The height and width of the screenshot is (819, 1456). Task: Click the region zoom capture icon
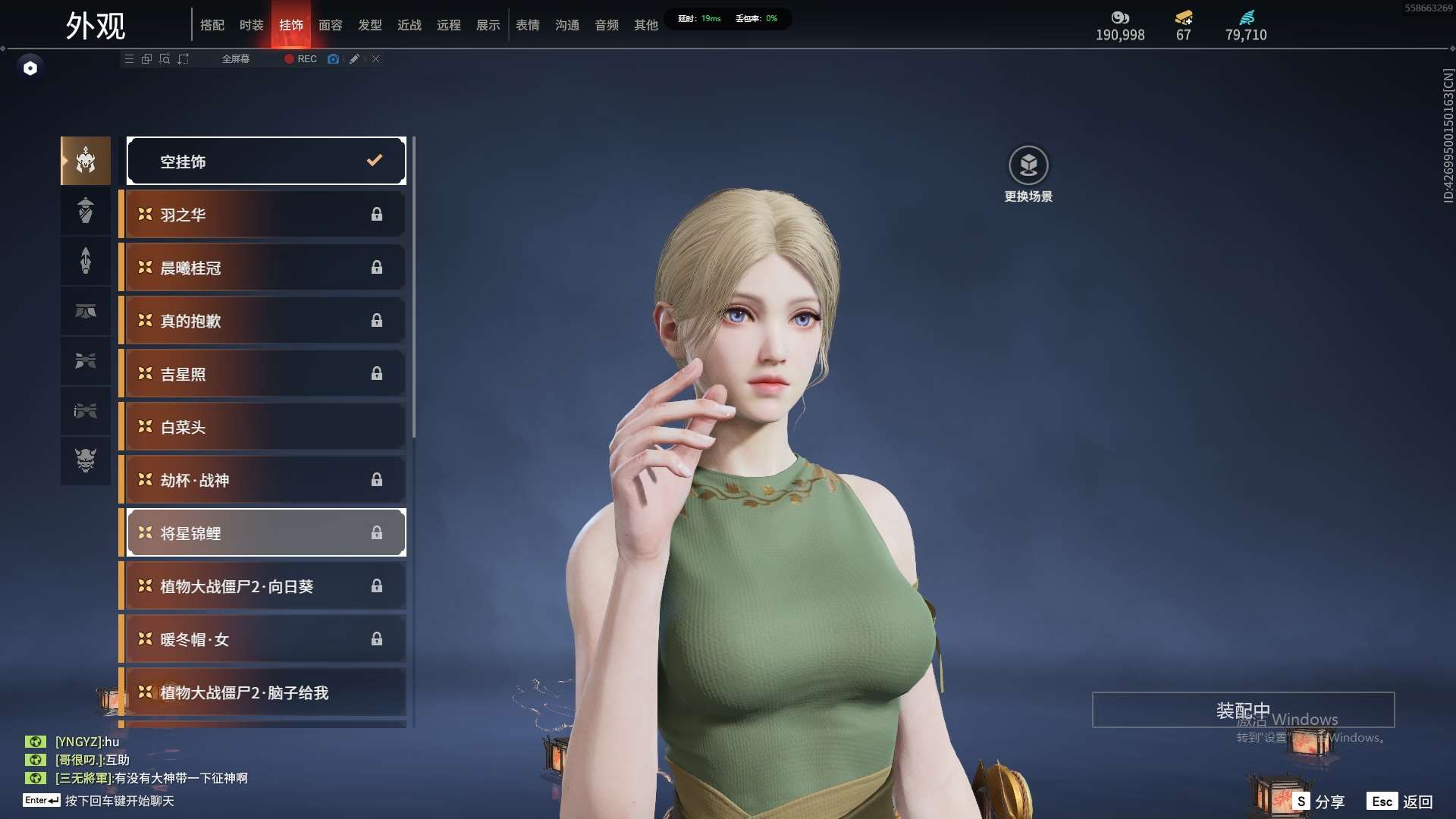pos(165,59)
